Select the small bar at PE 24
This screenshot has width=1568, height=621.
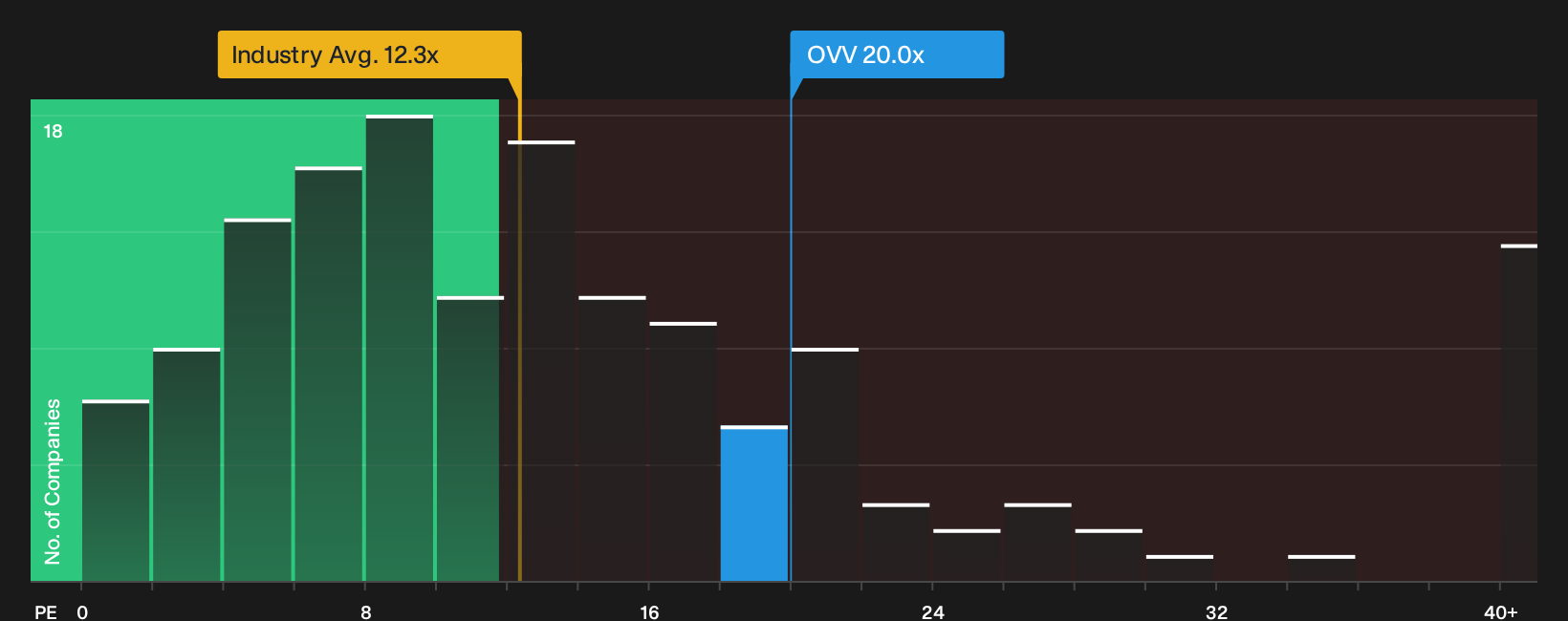(967, 555)
